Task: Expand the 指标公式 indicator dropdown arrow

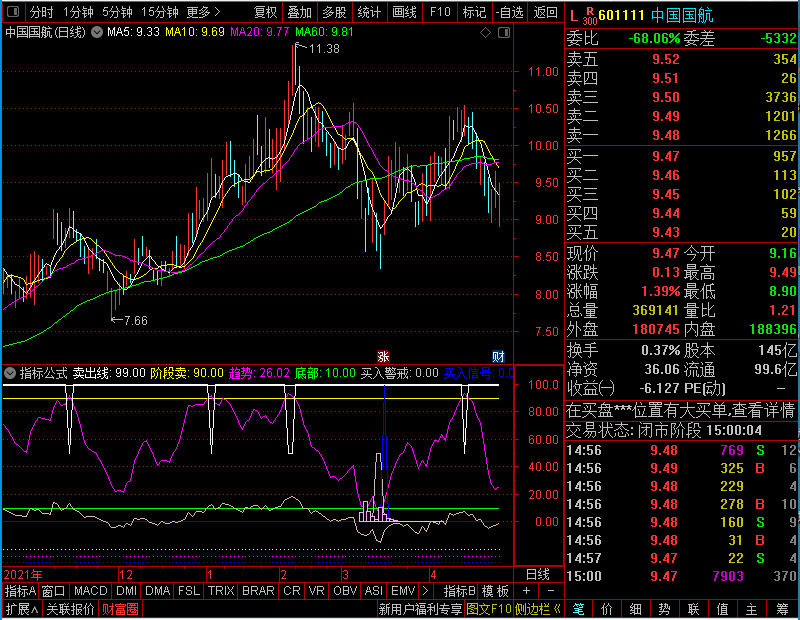Action: 10,373
